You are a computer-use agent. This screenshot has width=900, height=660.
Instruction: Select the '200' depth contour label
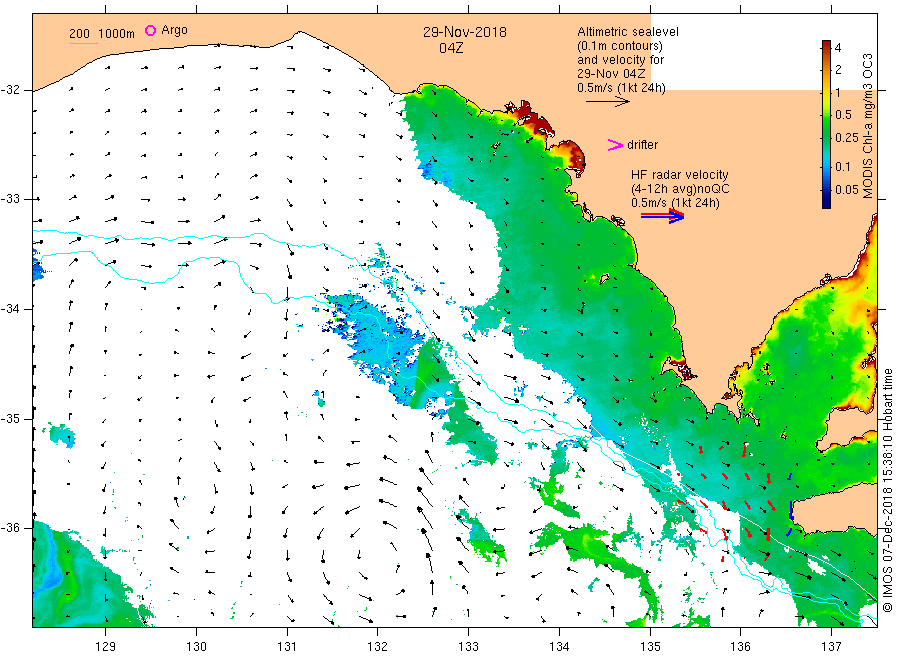pyautogui.click(x=79, y=33)
